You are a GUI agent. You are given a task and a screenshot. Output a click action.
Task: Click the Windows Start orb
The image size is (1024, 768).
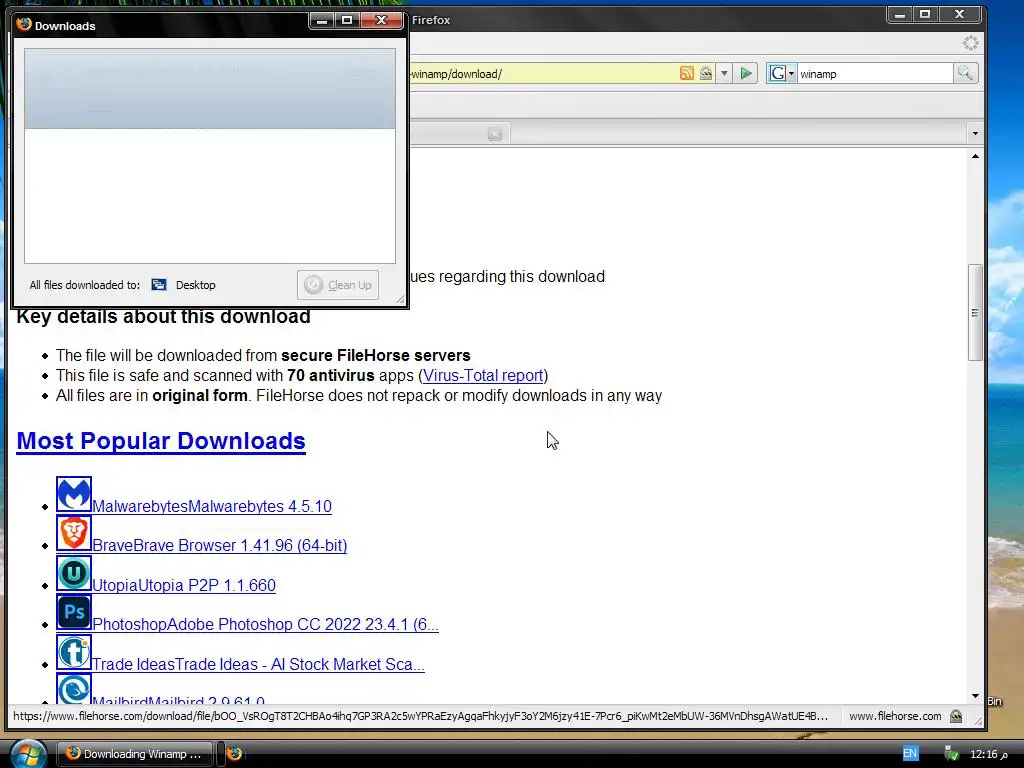(x=28, y=754)
